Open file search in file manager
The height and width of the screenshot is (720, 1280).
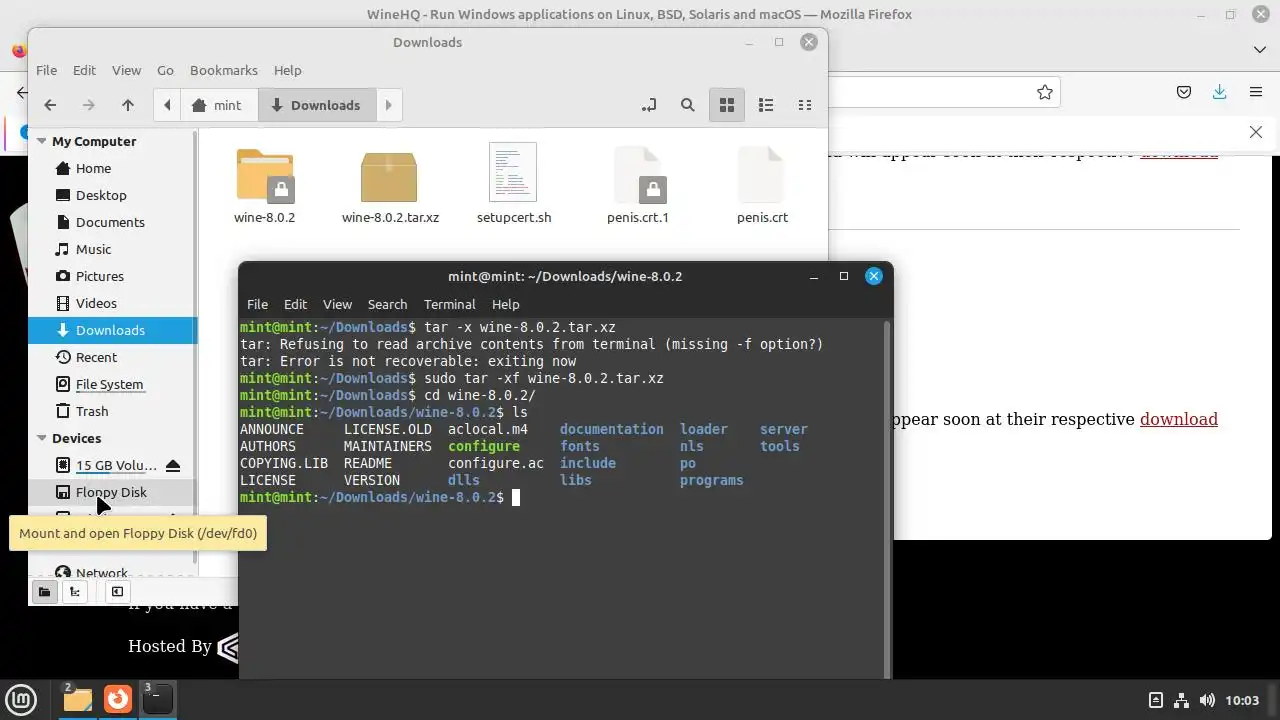tap(688, 105)
